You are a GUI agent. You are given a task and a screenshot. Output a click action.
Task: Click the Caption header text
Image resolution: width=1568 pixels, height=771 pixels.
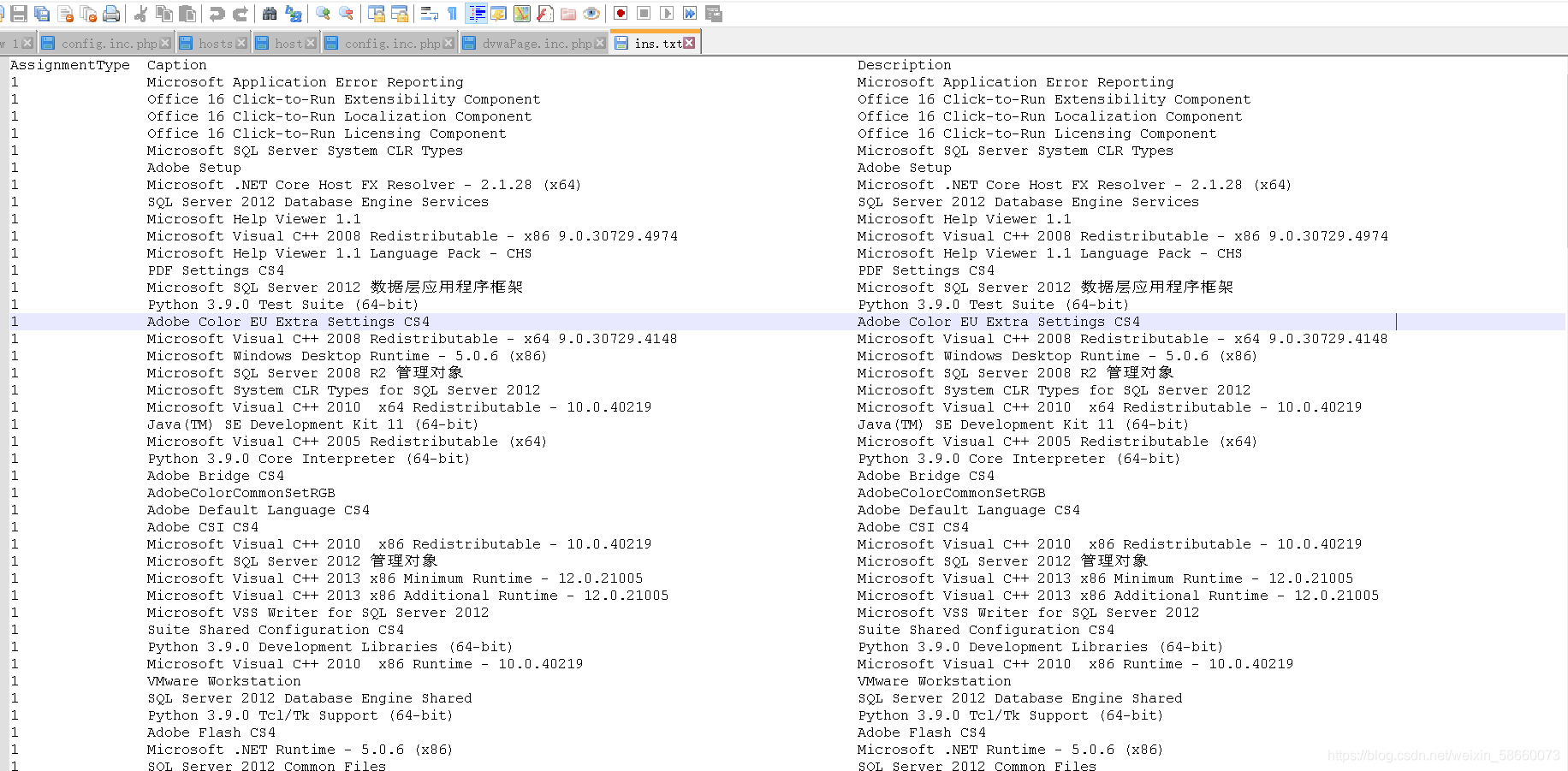click(176, 65)
